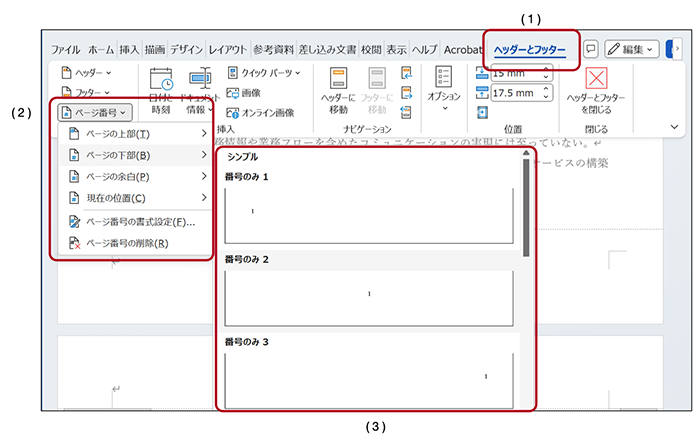The height and width of the screenshot is (445, 700).
Task: Expand the フッター dropdown
Action: pyautogui.click(x=85, y=92)
